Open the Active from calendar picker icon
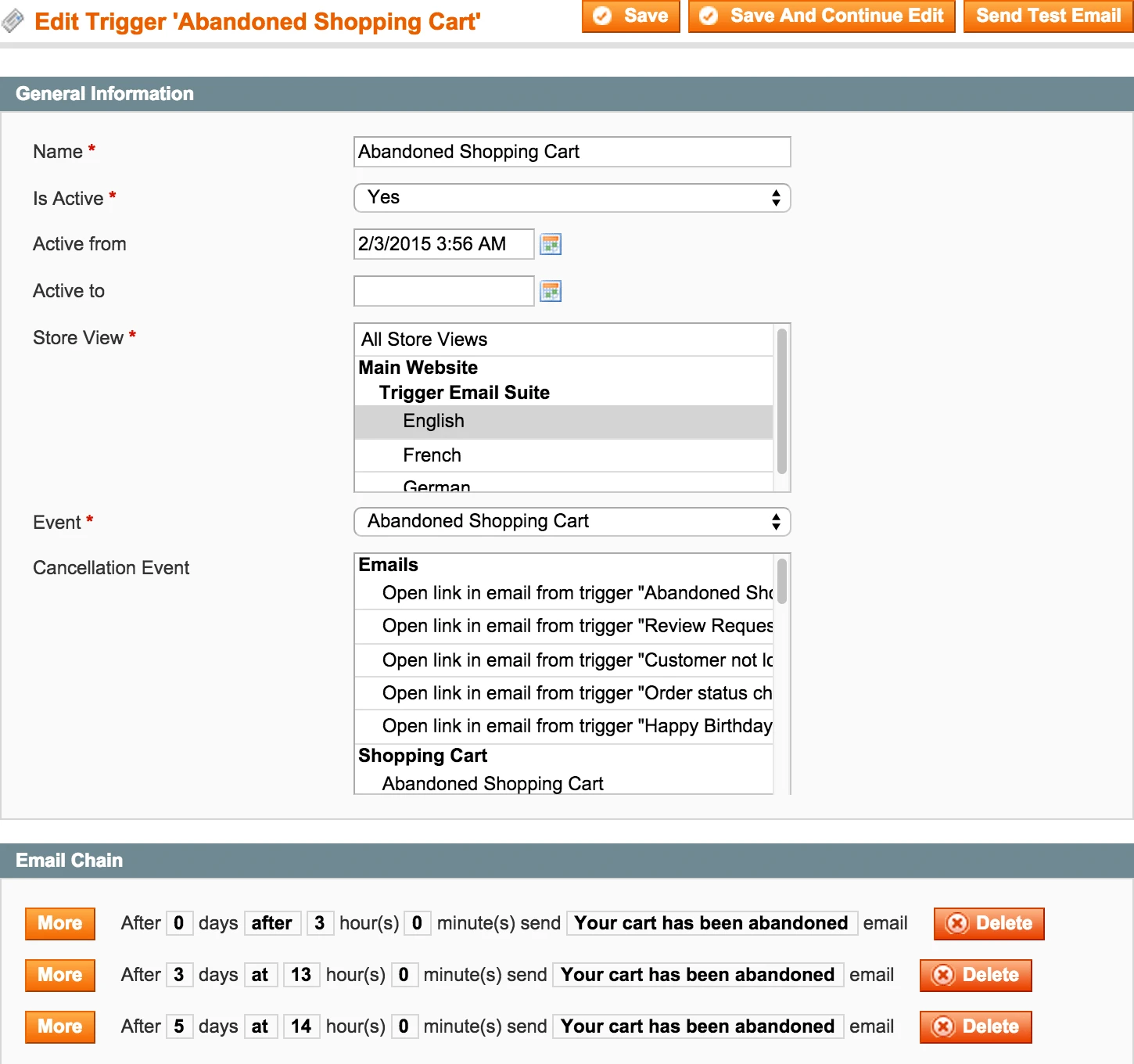This screenshot has height=1064, width=1134. coord(551,244)
